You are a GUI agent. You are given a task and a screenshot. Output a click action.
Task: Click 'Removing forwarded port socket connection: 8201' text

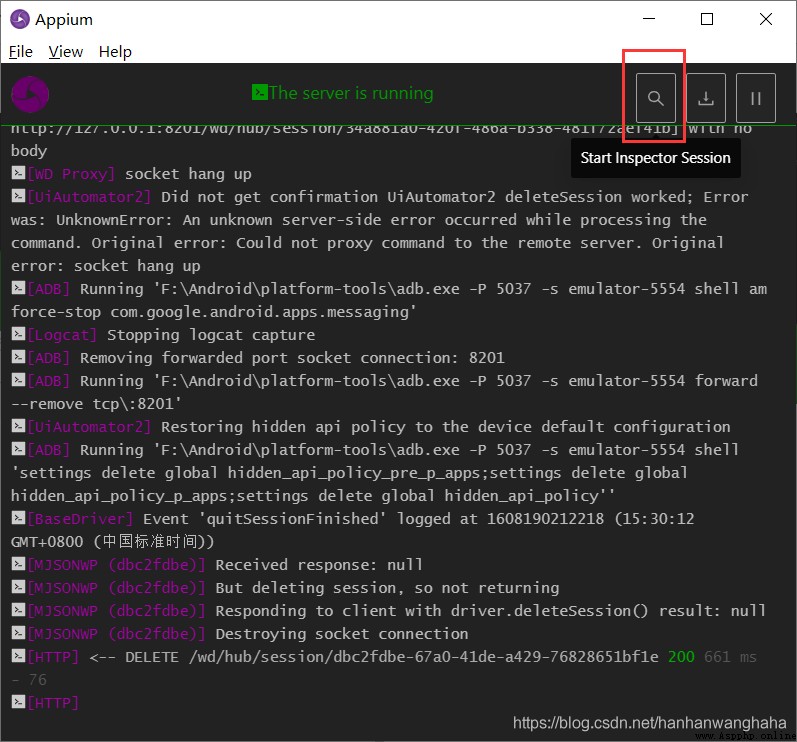point(292,358)
